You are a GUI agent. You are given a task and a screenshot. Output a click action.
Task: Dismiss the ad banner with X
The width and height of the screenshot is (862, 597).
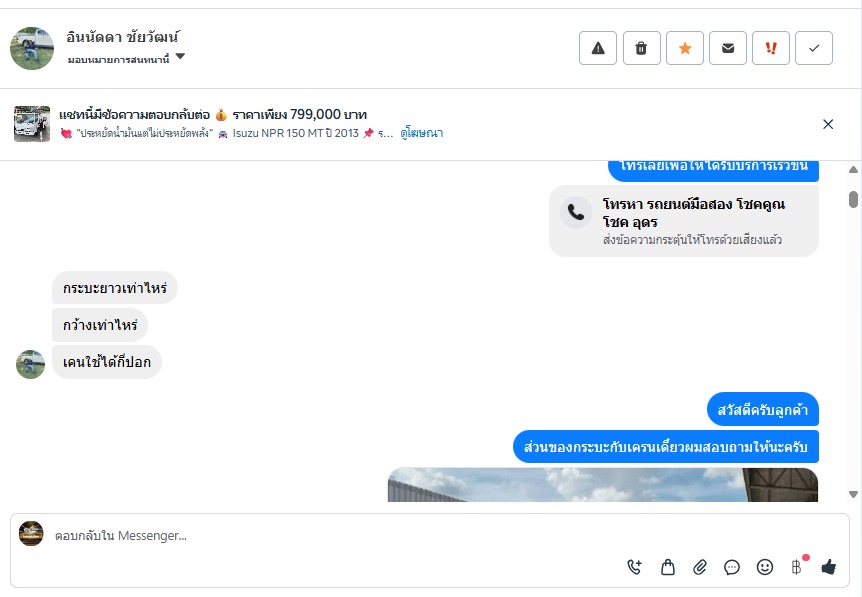click(828, 124)
